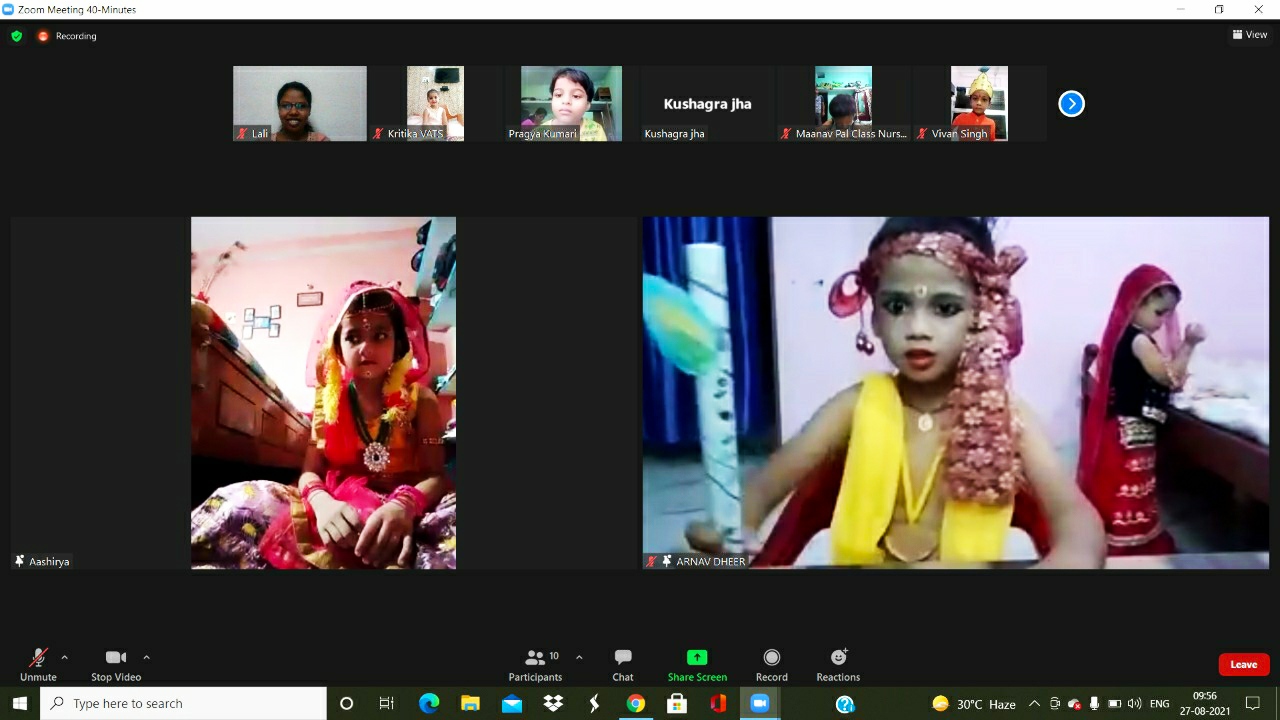Viewport: 1280px width, 720px height.
Task: Open the Reactions menu
Action: tap(838, 664)
